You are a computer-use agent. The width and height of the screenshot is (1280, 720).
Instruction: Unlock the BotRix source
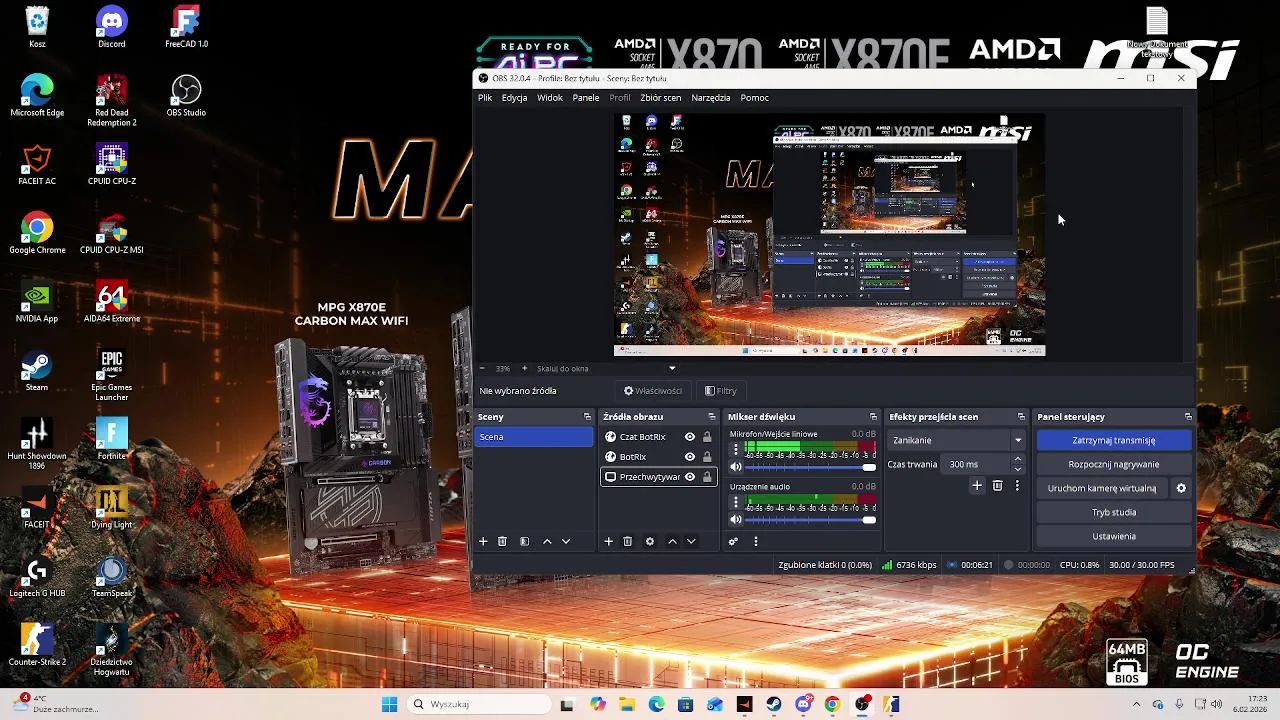pos(707,457)
